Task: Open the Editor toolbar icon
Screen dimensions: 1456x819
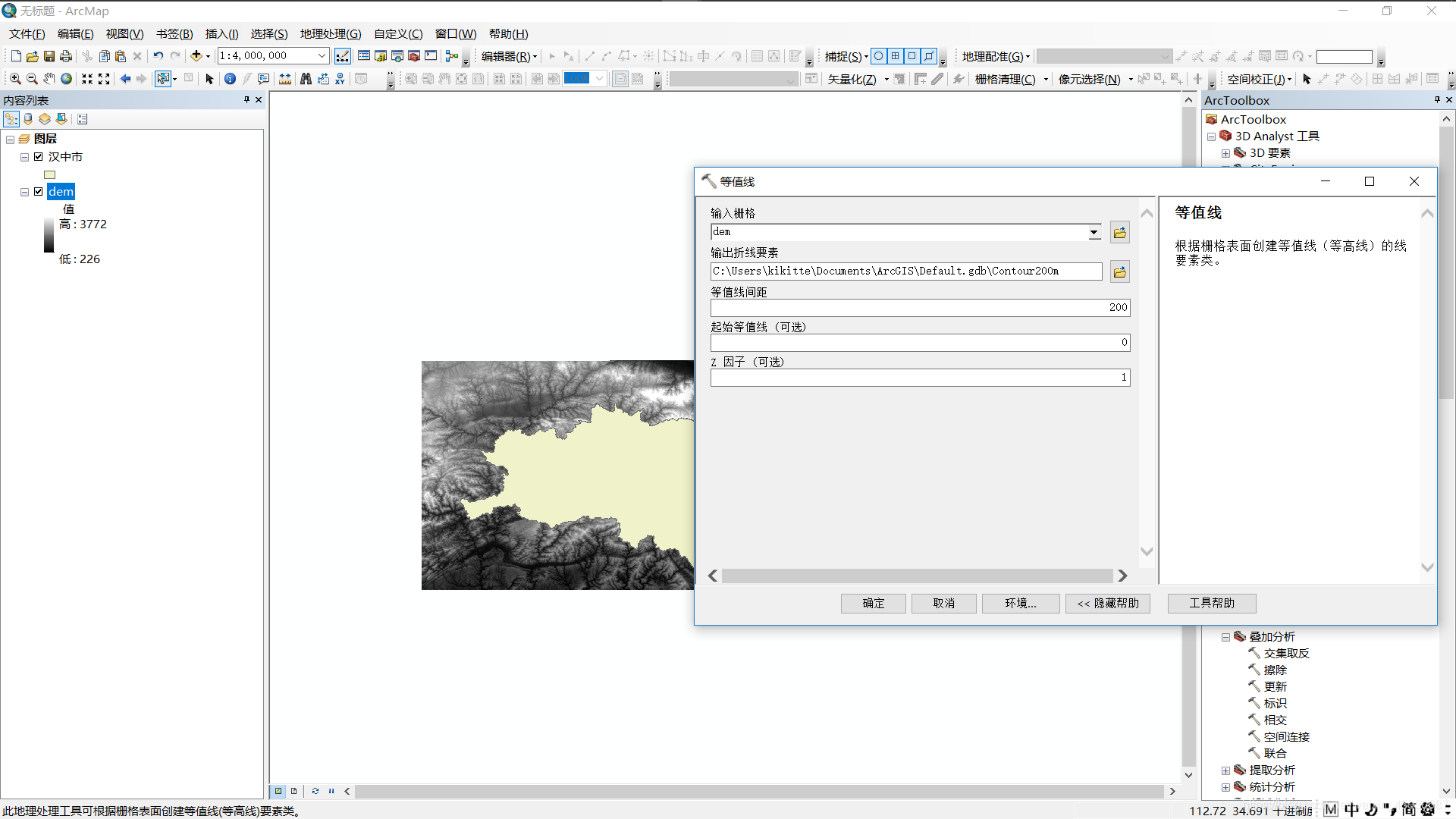Action: tap(343, 56)
